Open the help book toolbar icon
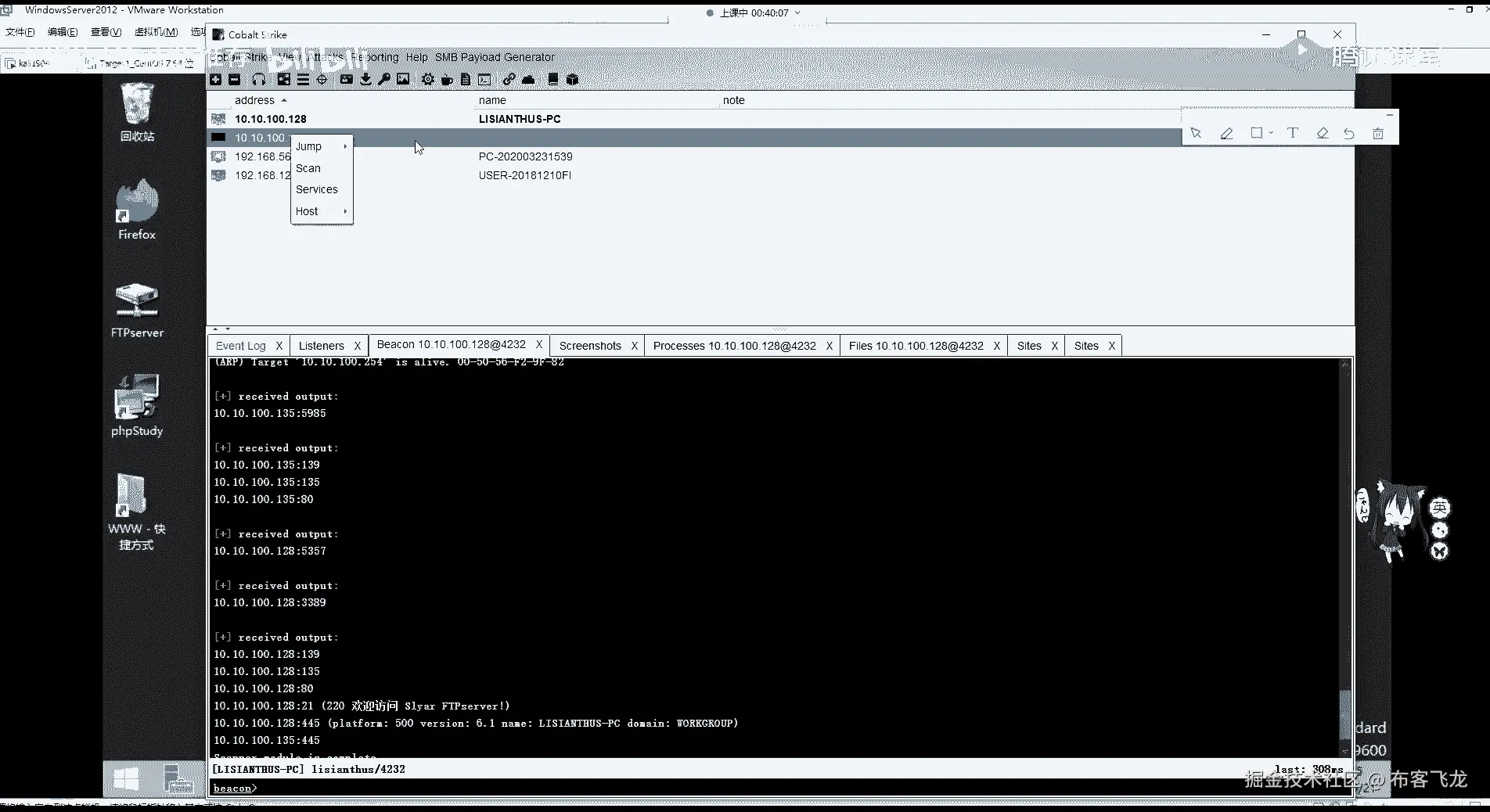 [x=553, y=79]
